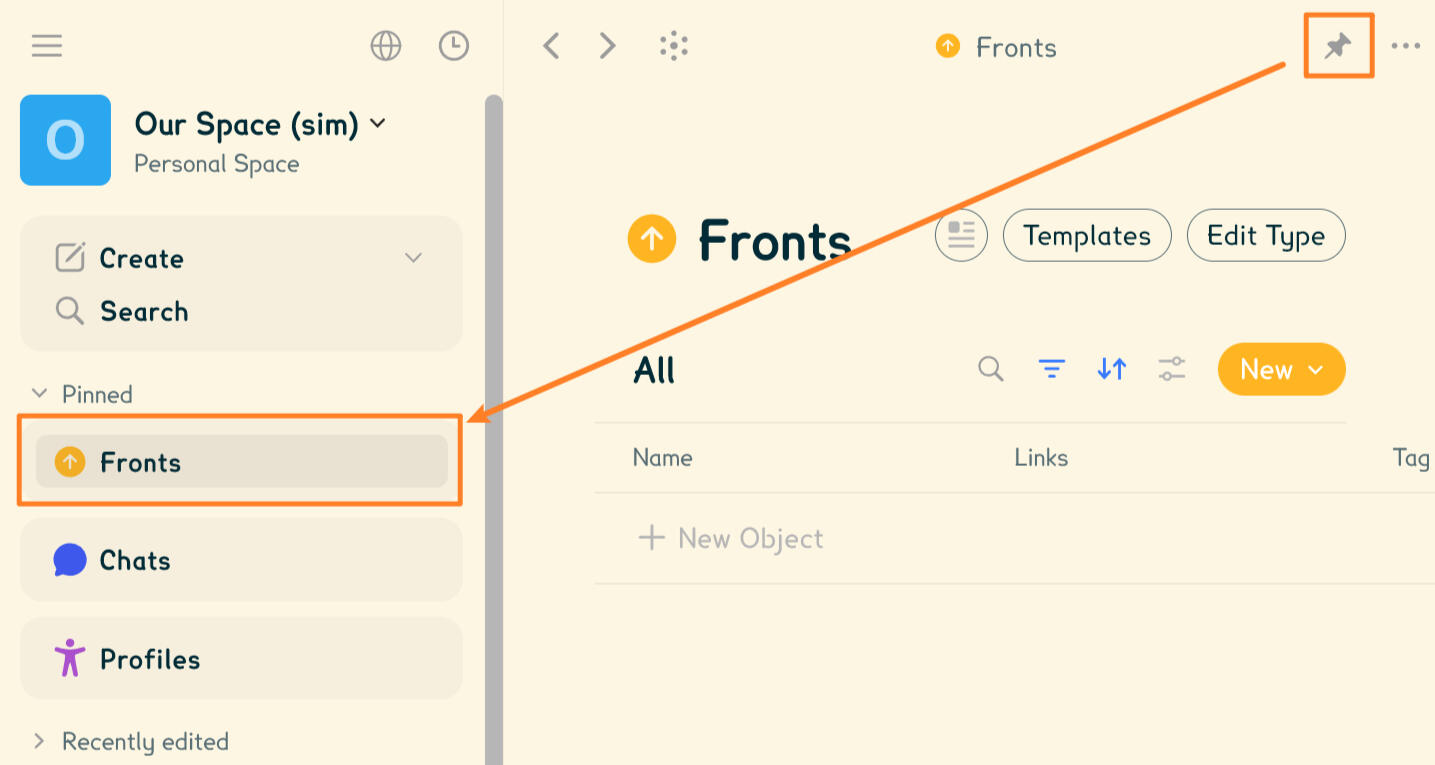This screenshot has width=1435, height=765.
Task: Collapse the Pinned section
Action: (x=39, y=393)
